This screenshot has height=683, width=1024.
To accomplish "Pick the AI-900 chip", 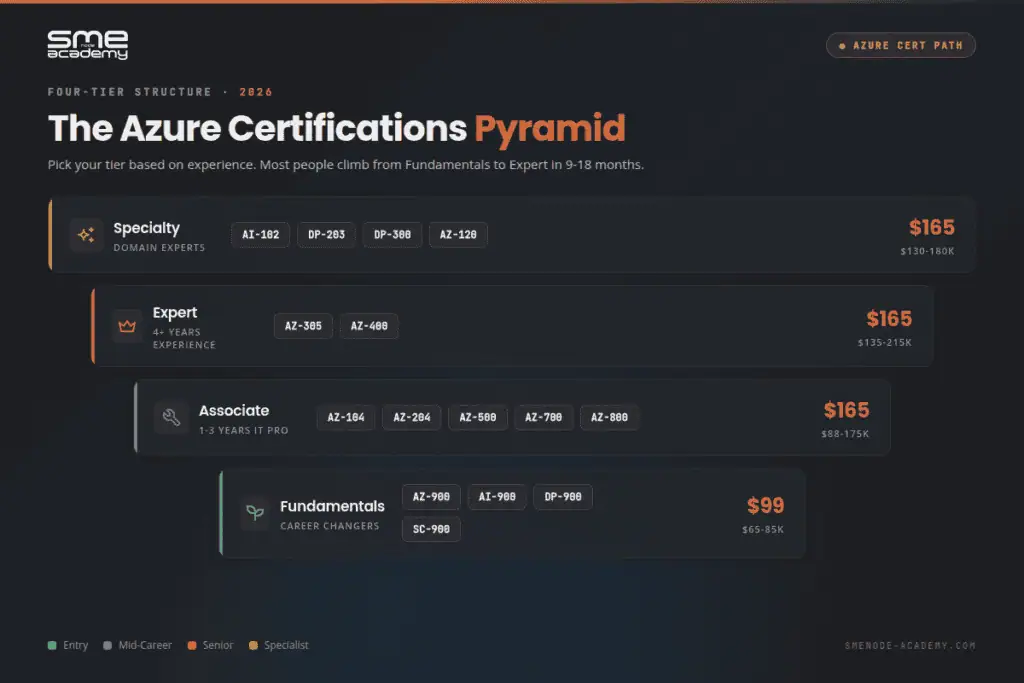I will 497,497.
